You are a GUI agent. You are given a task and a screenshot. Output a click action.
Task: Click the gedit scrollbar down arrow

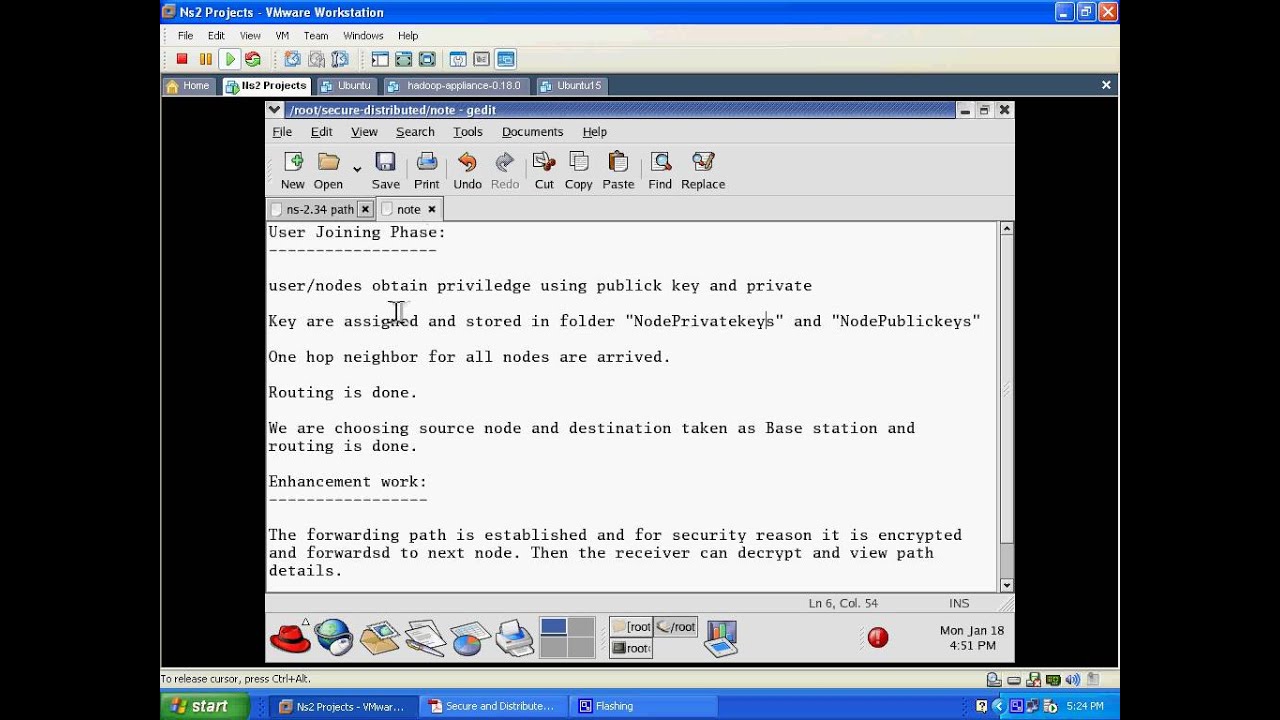click(1006, 585)
